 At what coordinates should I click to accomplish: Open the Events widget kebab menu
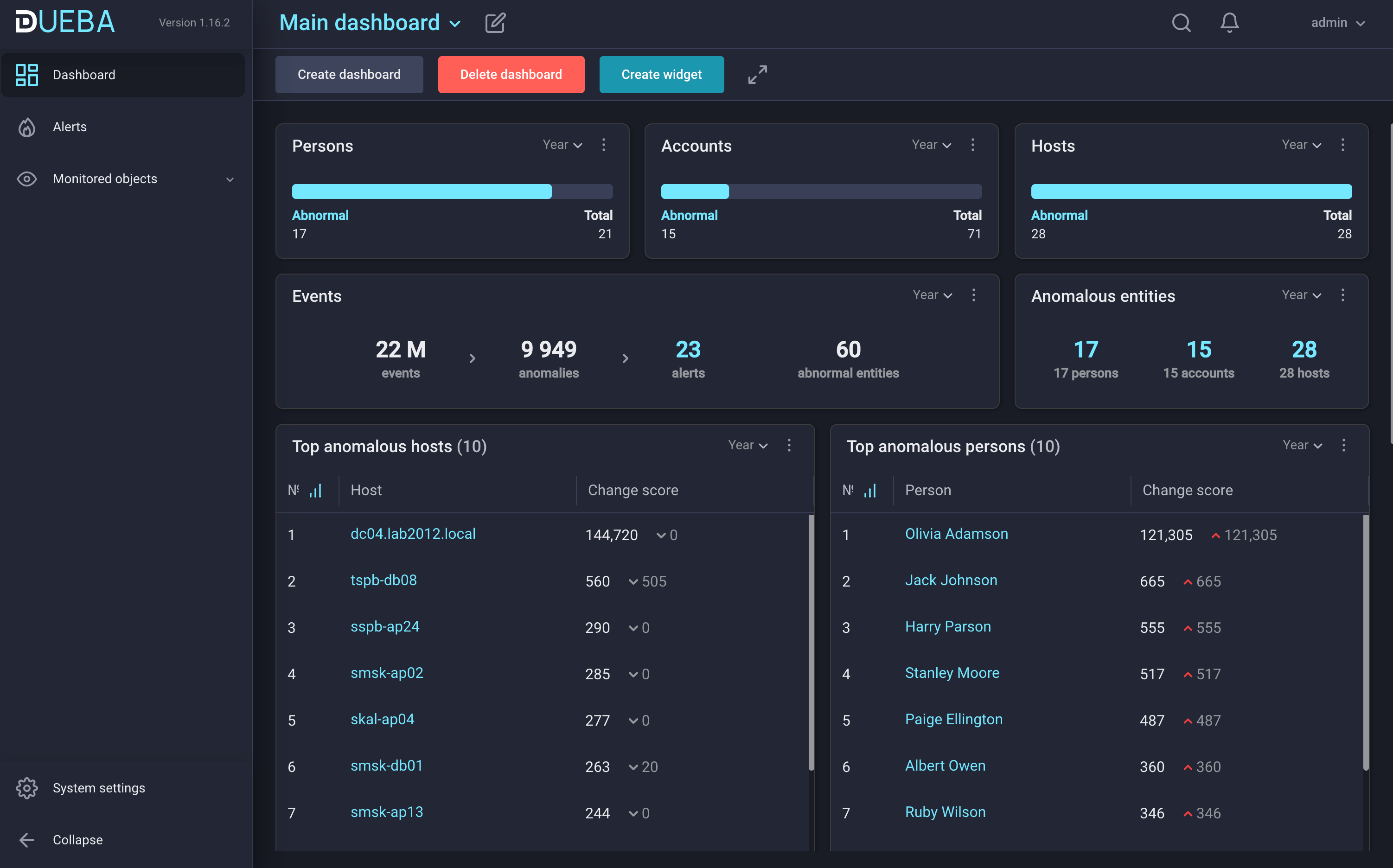click(x=973, y=295)
